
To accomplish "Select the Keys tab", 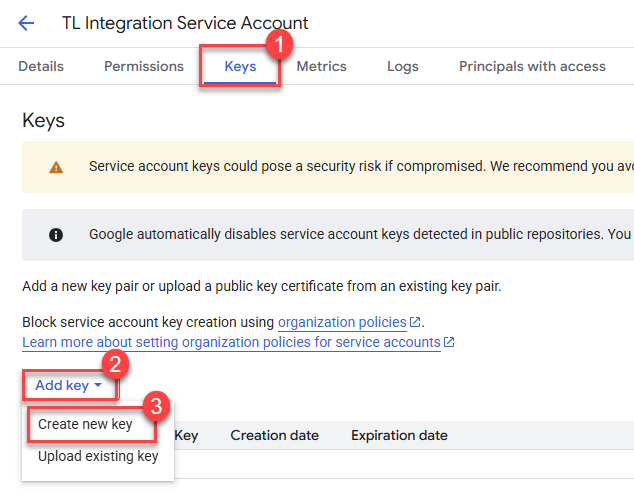I will 240,66.
